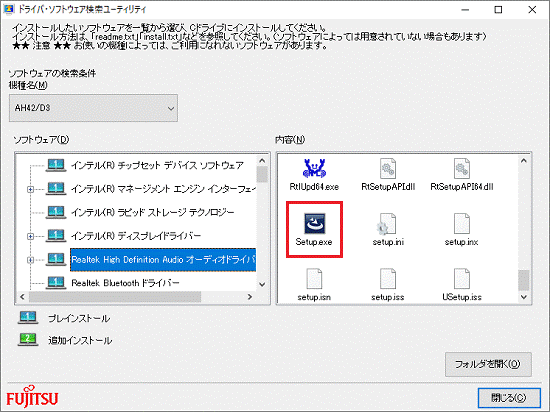This screenshot has height=412, width=550.
Task: Click the 内容(N) pane label
Action: pyautogui.click(x=290, y=140)
